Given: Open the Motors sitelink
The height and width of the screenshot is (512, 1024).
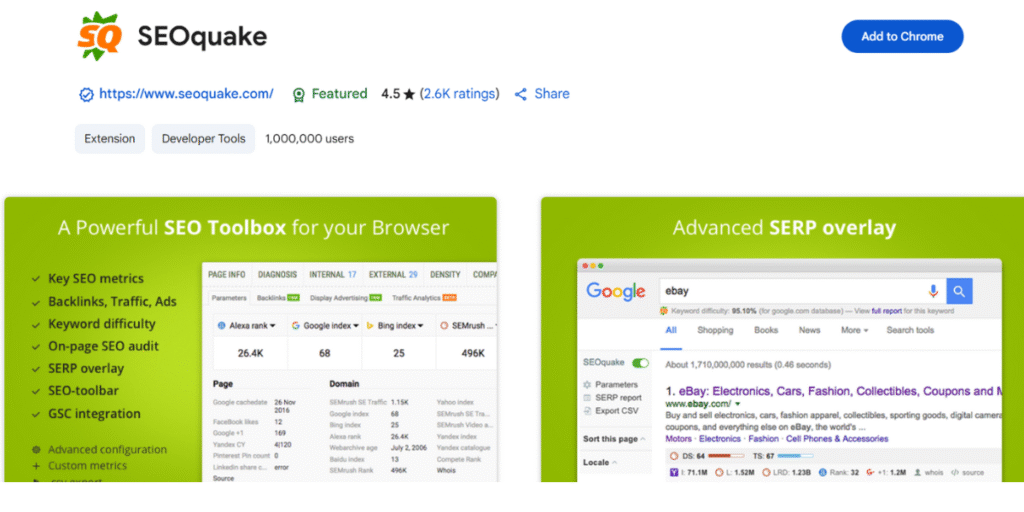Looking at the screenshot, I should point(679,439).
